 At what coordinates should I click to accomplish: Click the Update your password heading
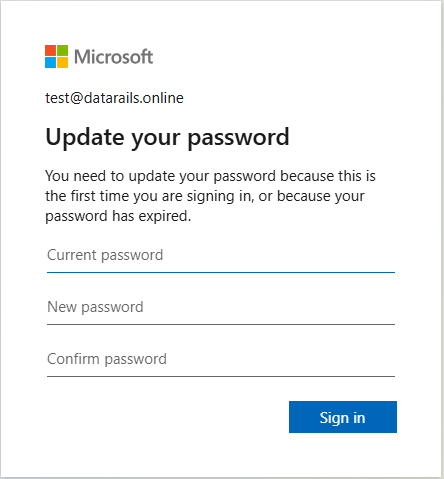[167, 137]
